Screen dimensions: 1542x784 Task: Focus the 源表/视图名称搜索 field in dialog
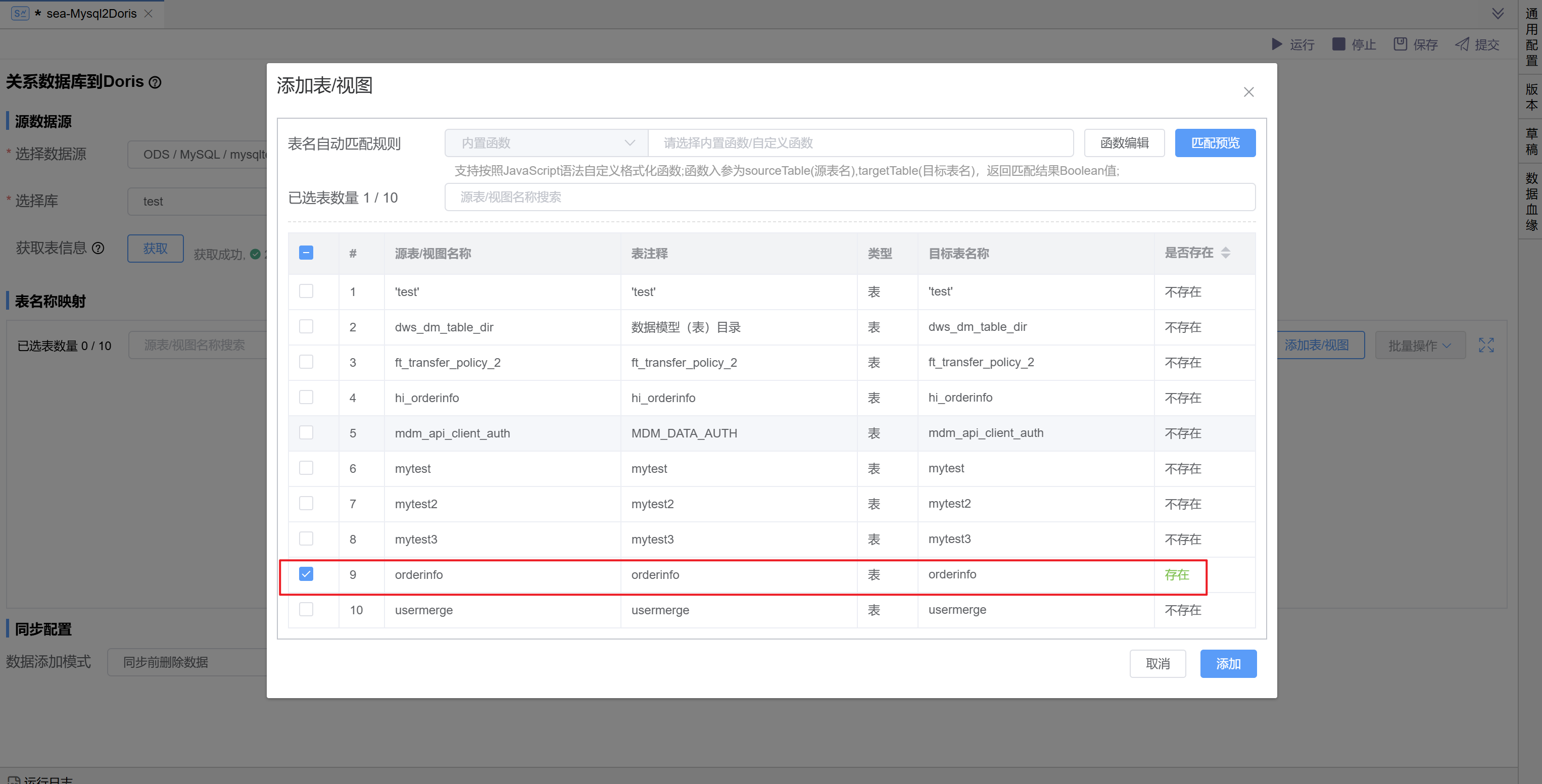849,198
